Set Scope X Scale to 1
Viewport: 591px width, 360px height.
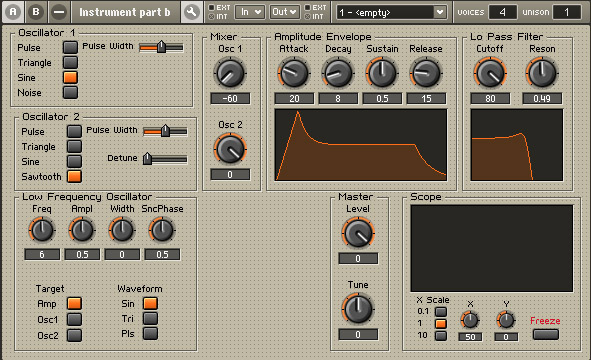tap(441, 323)
